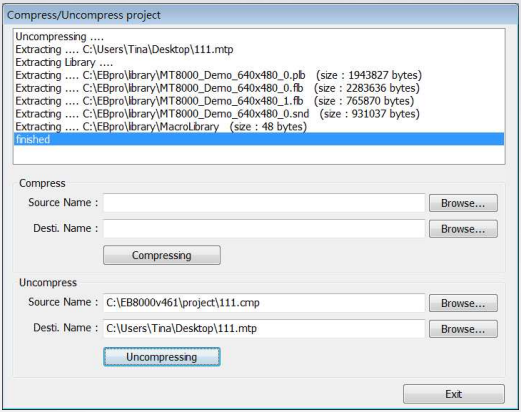The height and width of the screenshot is (412, 521).
Task: Select the highlighted 'finished' log line
Action: [x=259, y=139]
